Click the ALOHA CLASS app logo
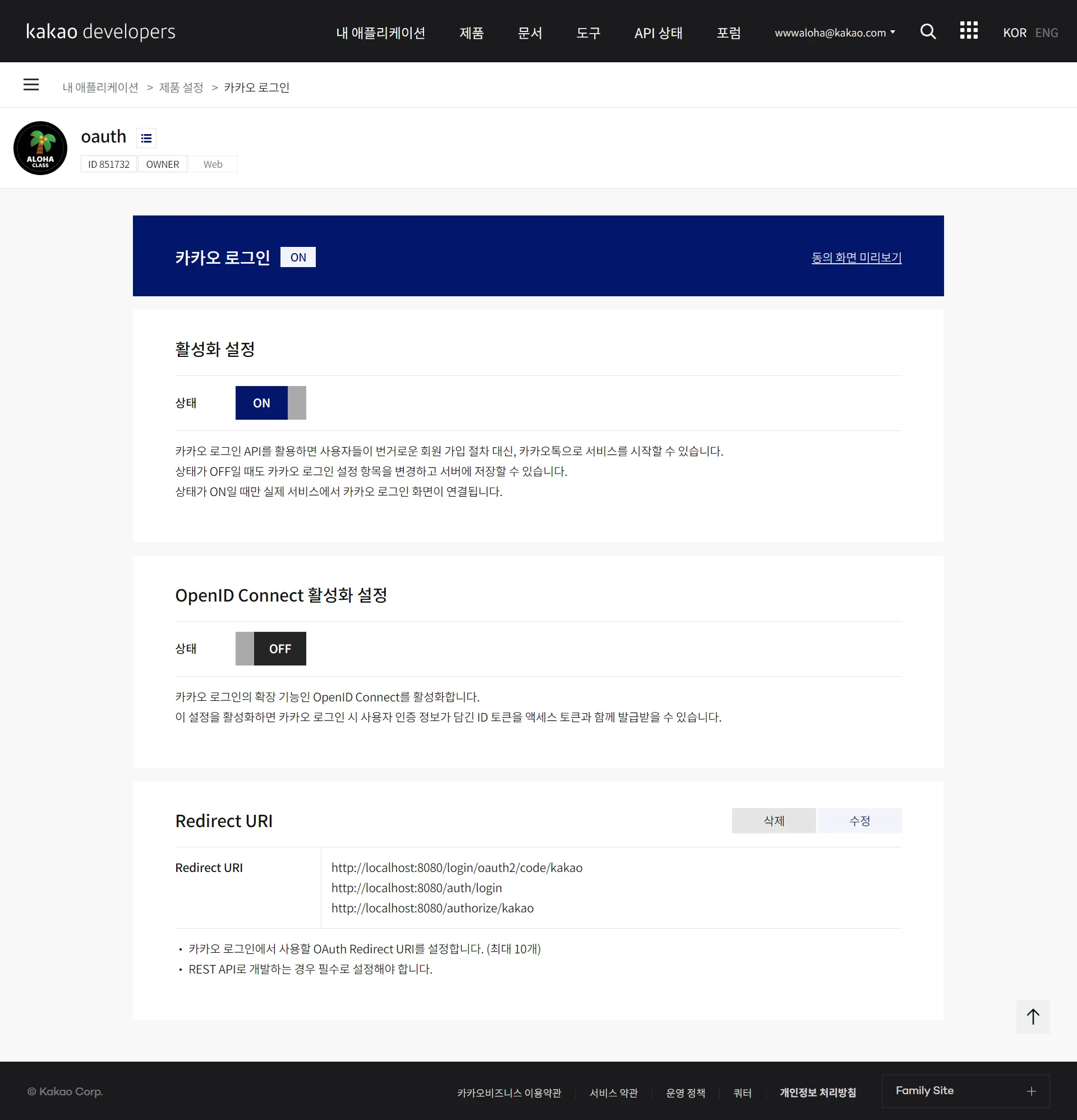1077x1120 pixels. (x=40, y=148)
